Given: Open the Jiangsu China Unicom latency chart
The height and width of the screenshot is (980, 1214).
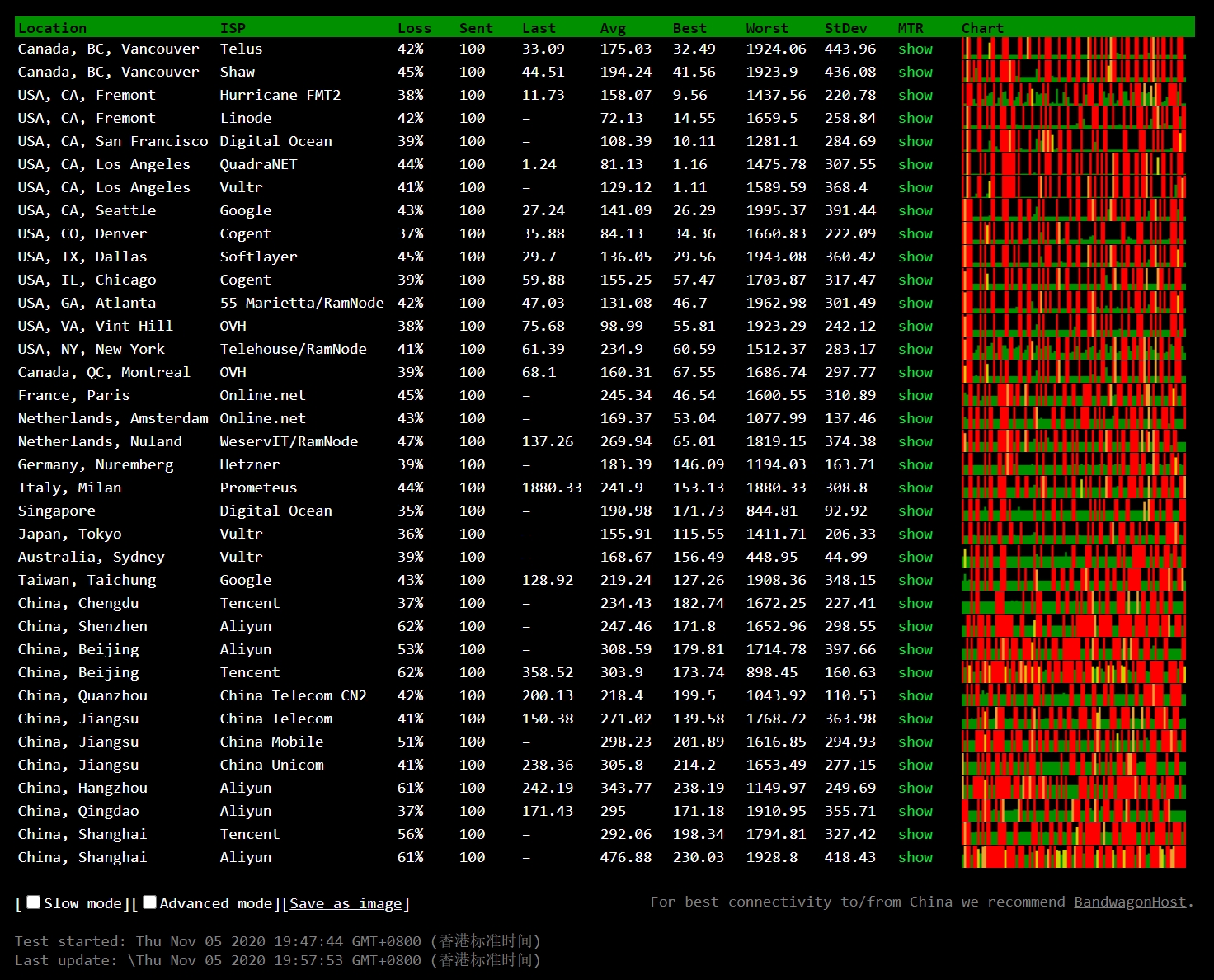Looking at the screenshot, I should click(1074, 765).
